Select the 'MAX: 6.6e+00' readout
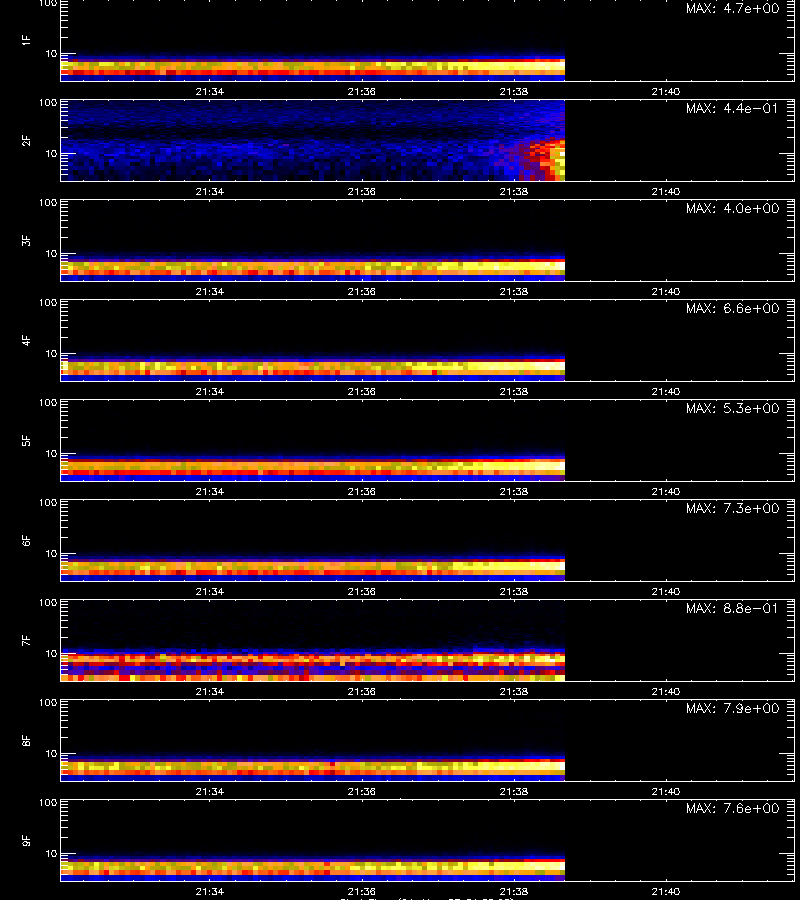800x900 pixels. [732, 308]
